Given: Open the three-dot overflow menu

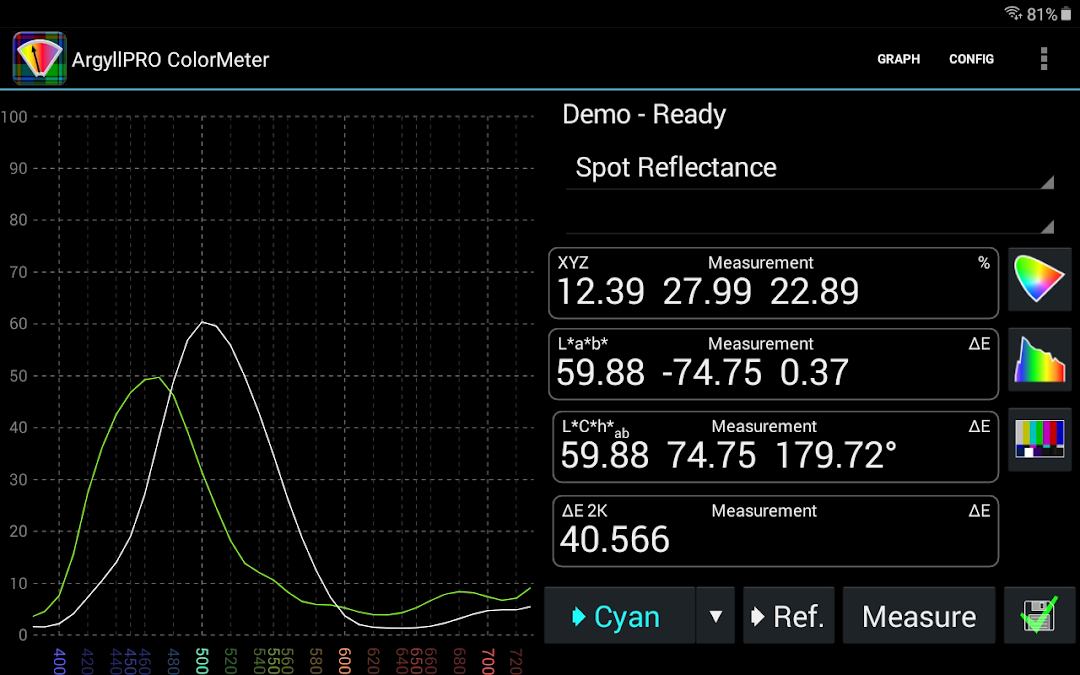Looking at the screenshot, I should coord(1043,59).
